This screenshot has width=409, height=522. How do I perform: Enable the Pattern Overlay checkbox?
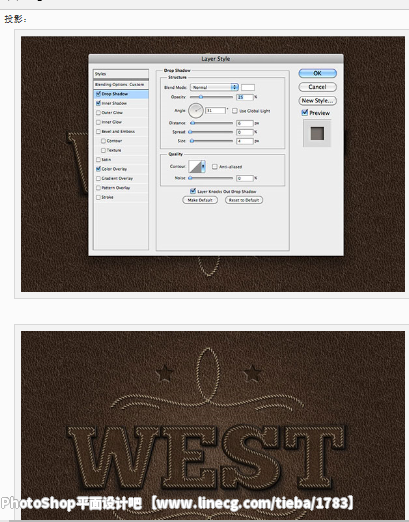tap(98, 188)
